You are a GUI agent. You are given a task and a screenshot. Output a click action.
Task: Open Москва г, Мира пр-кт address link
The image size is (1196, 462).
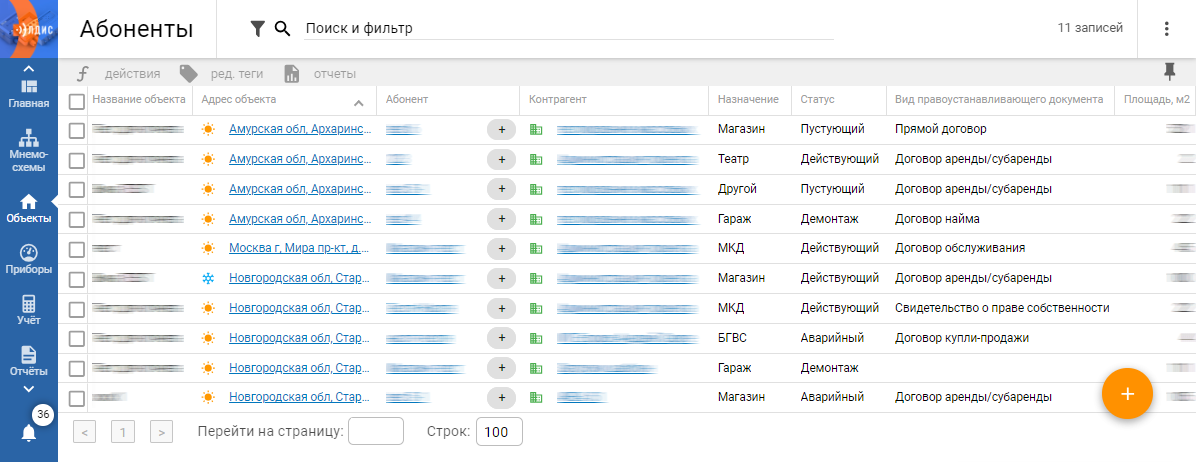301,249
